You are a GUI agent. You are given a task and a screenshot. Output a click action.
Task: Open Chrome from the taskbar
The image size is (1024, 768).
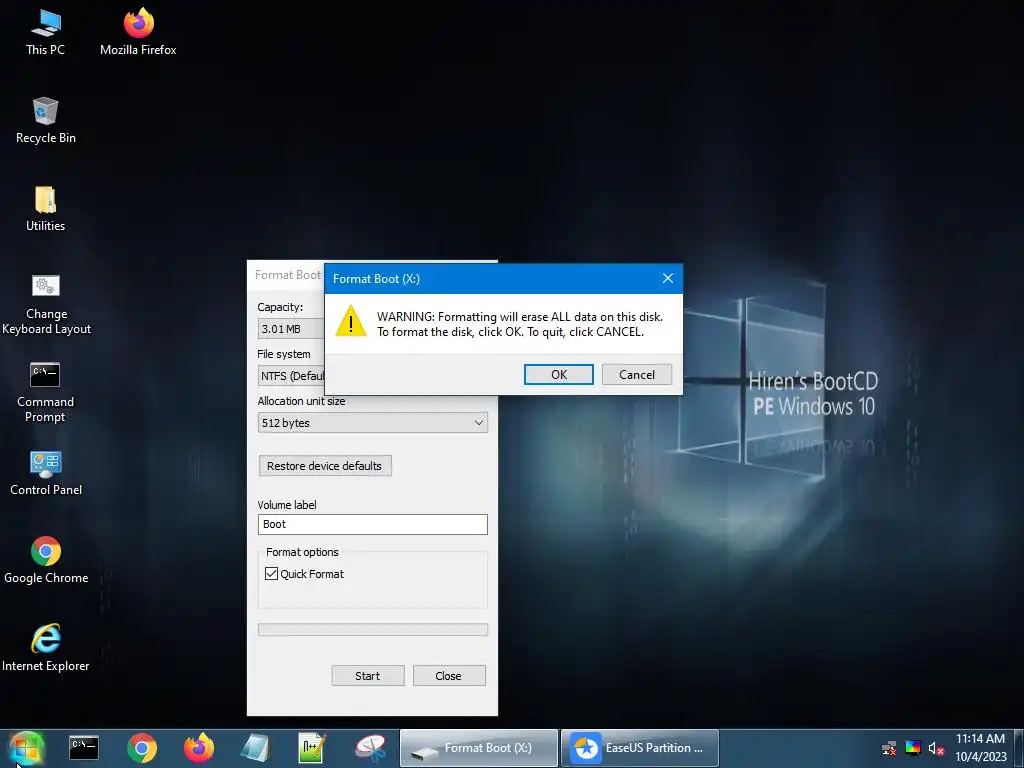[142, 748]
